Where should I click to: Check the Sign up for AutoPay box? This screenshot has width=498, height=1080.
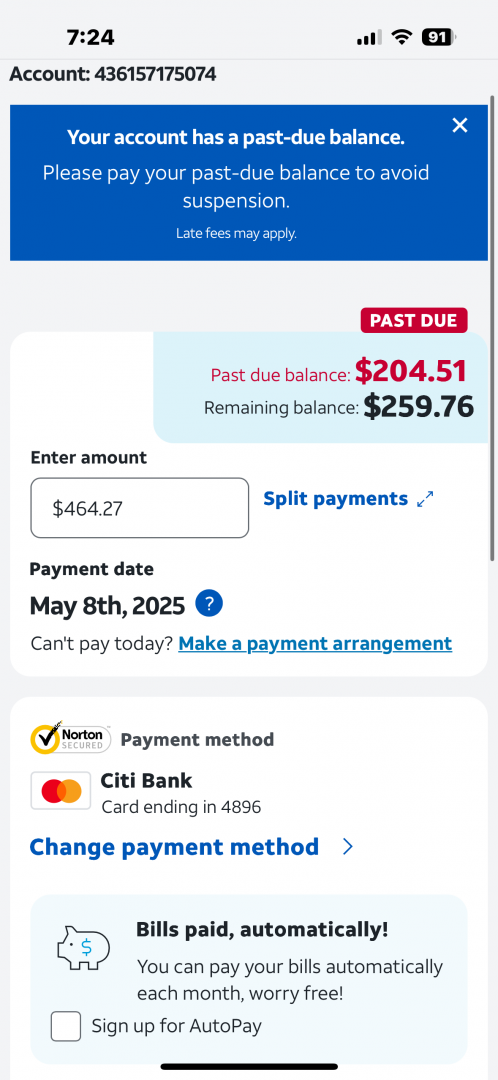[x=66, y=1026]
